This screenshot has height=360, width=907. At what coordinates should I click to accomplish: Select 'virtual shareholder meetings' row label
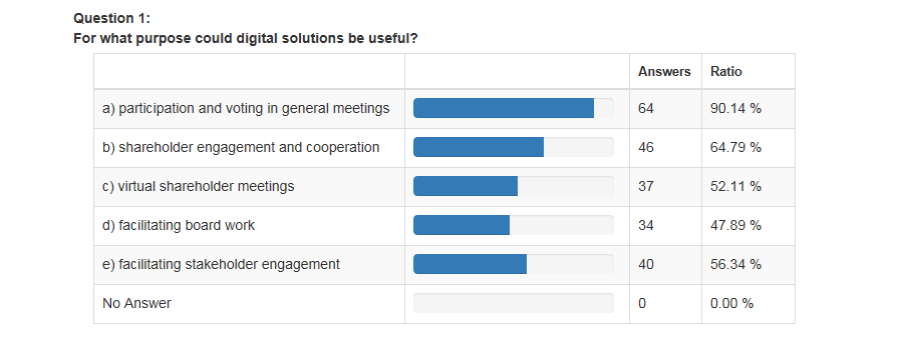click(198, 186)
